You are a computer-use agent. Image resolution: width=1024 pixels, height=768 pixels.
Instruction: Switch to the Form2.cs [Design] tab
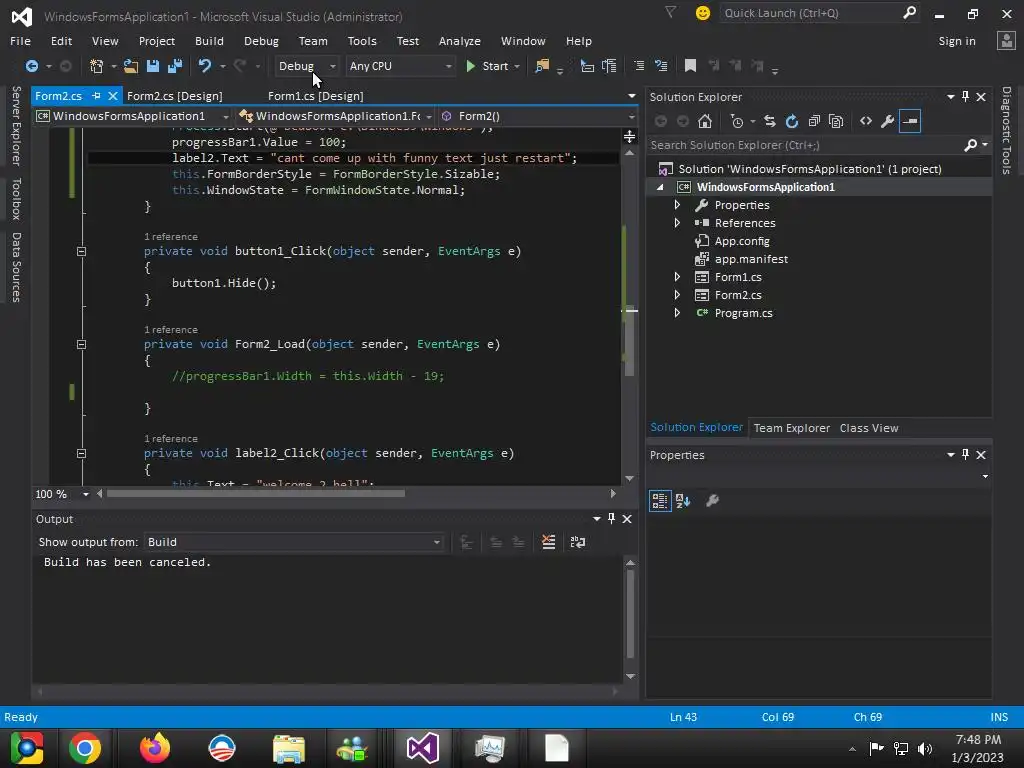174,96
